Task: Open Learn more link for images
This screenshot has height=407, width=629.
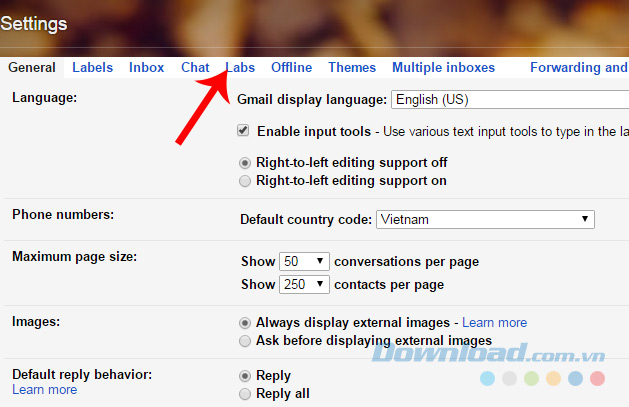Action: [494, 322]
